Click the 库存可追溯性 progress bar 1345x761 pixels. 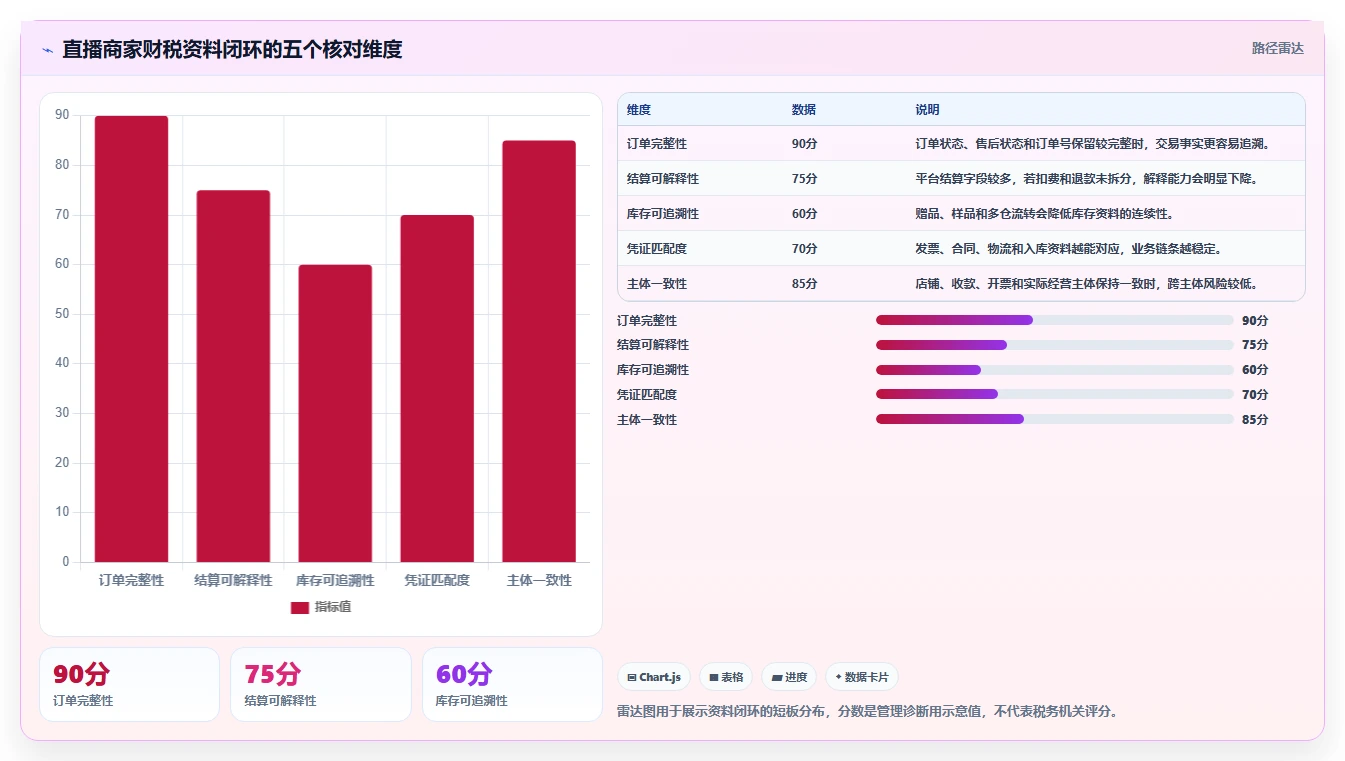1055,370
